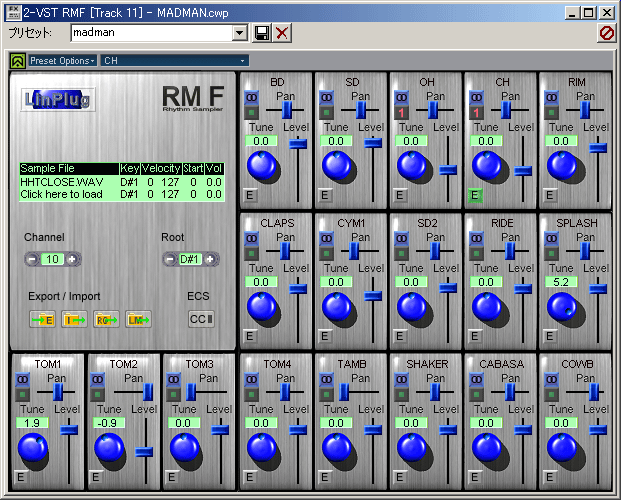
Task: Click the CLAPS pad loop/link icon
Action: click(251, 239)
